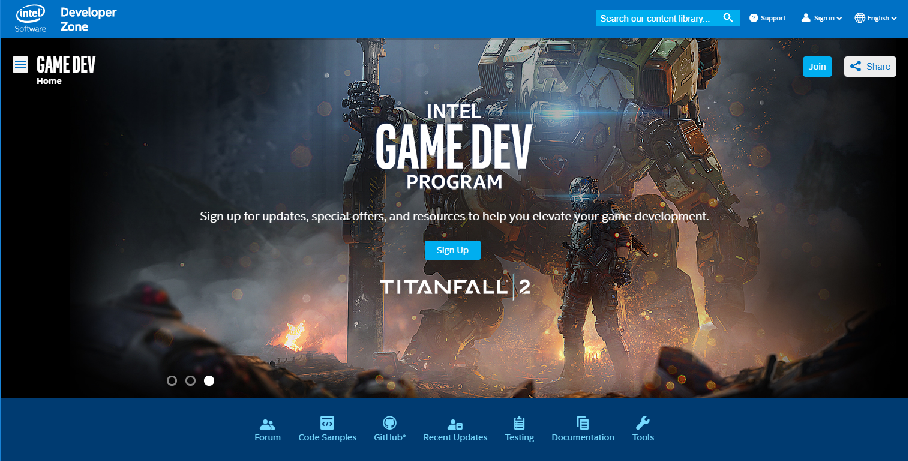Click the Support link text
Screen dimensions: 908x461
tap(772, 18)
